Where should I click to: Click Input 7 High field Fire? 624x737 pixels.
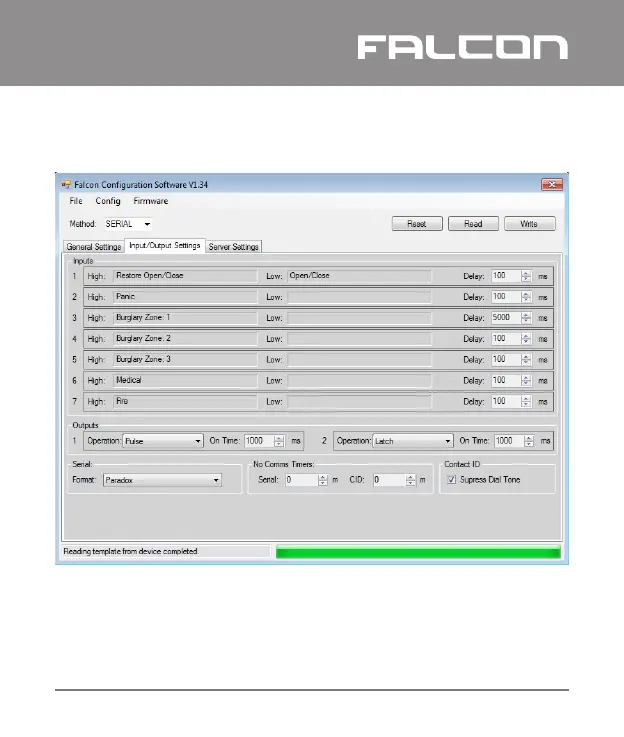pos(185,401)
